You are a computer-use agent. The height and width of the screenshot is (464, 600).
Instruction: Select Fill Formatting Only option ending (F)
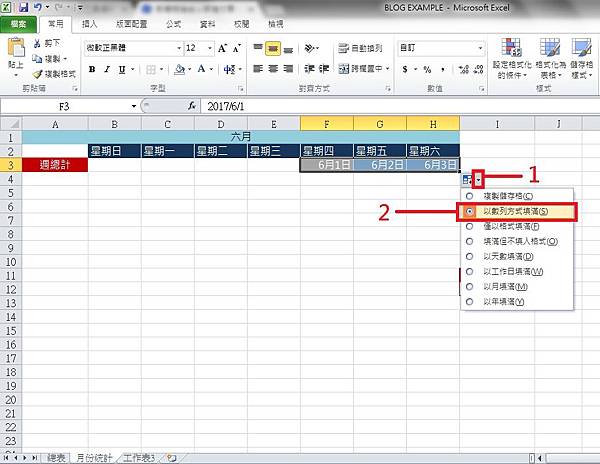coord(469,226)
